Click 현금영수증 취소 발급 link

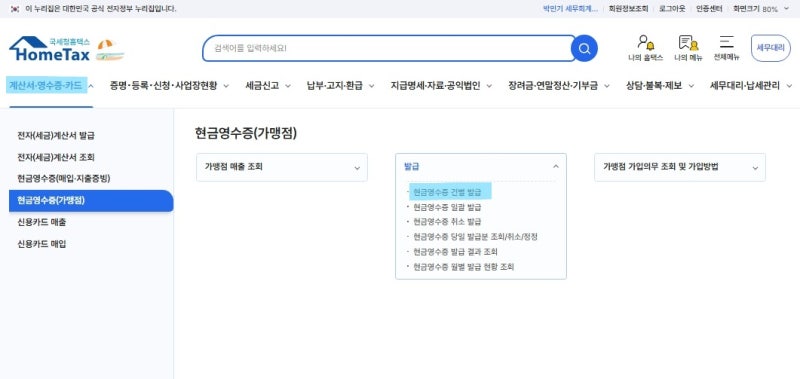(x=447, y=222)
